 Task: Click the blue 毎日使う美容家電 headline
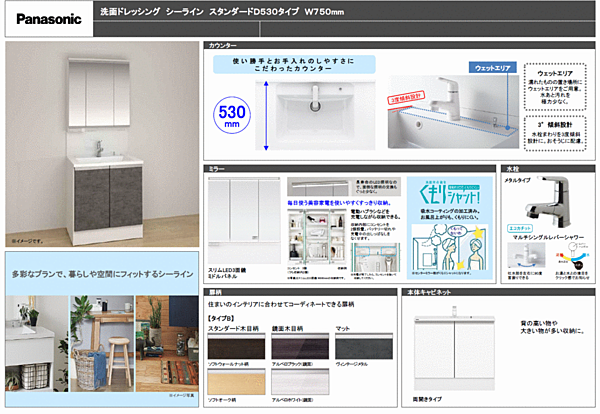click(339, 203)
